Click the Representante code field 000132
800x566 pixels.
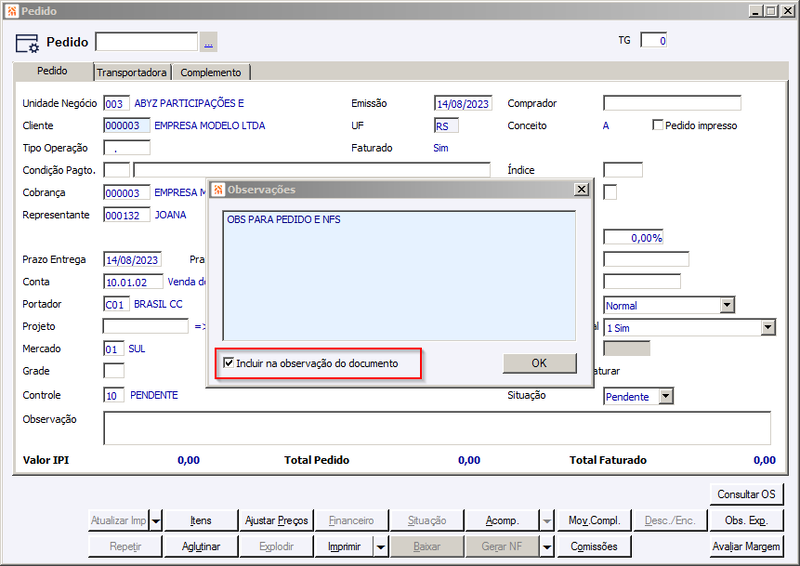pos(127,215)
